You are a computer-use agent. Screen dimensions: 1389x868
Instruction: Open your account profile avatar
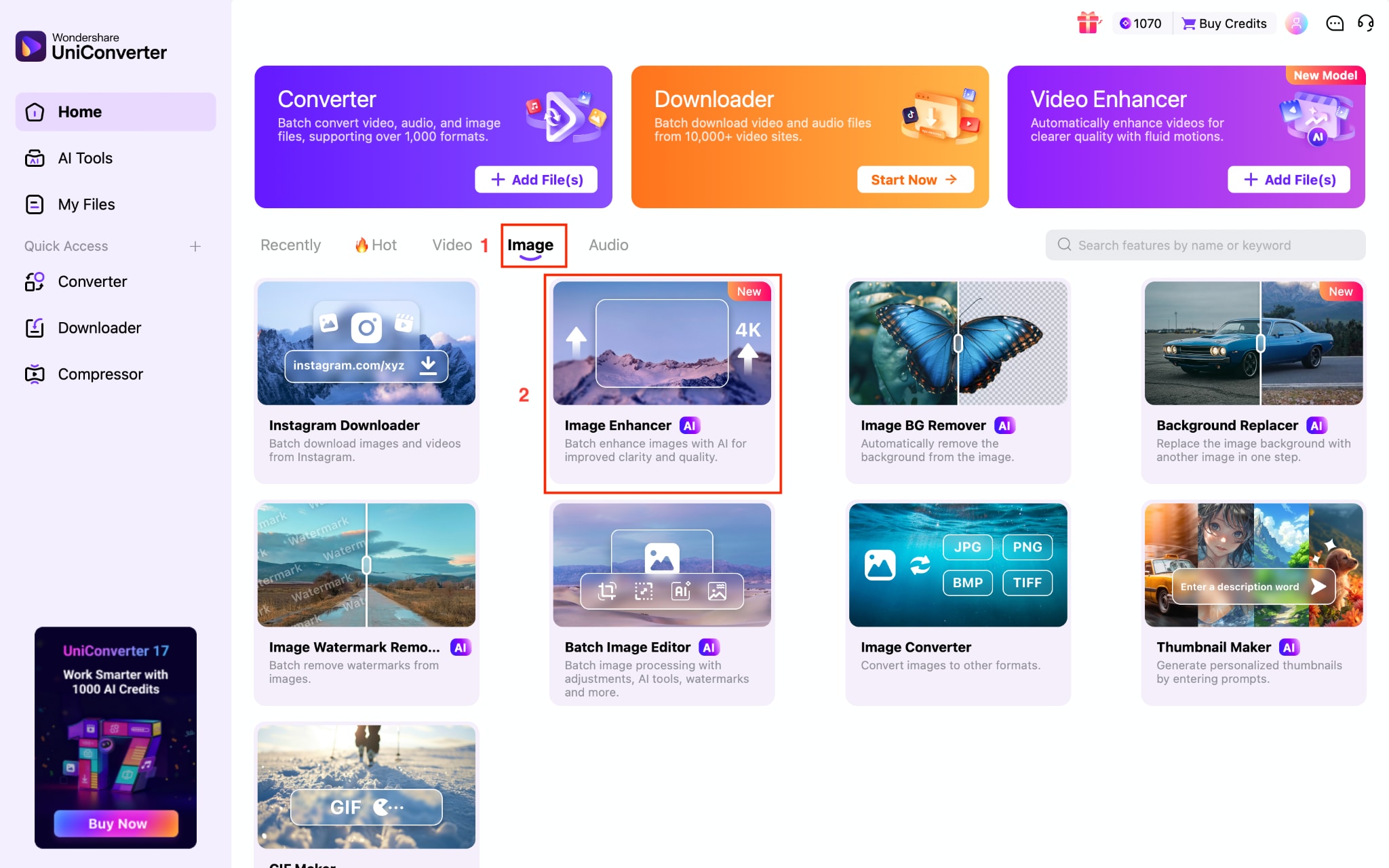pos(1296,22)
